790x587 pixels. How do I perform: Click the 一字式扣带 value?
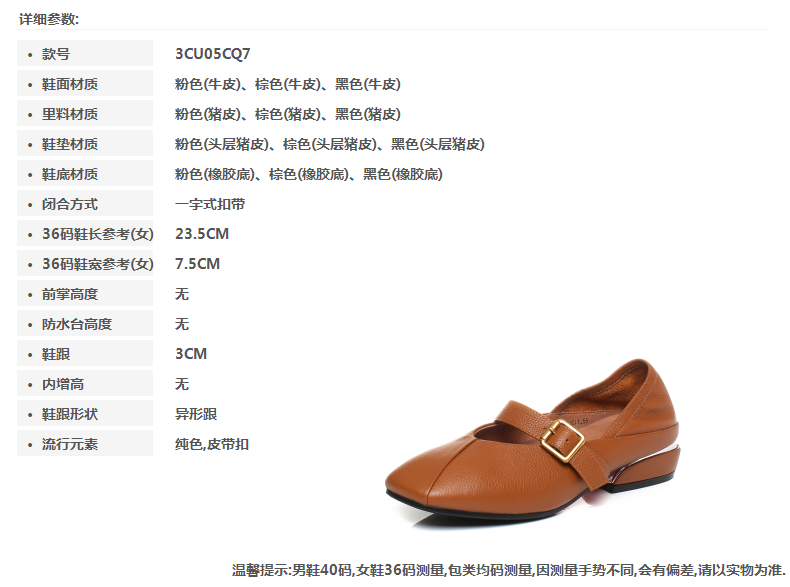pos(210,204)
